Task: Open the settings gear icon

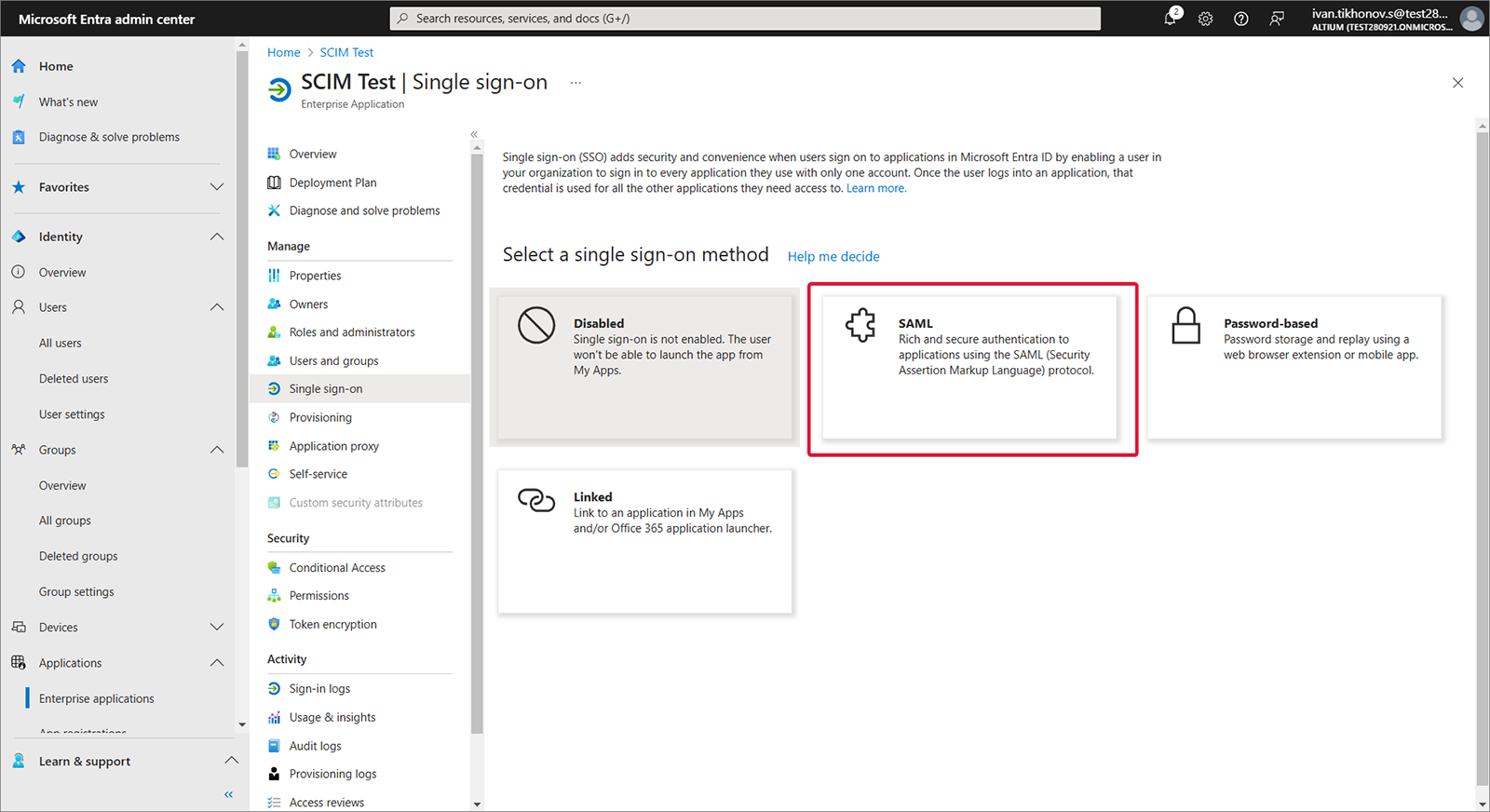Action: tap(1205, 19)
